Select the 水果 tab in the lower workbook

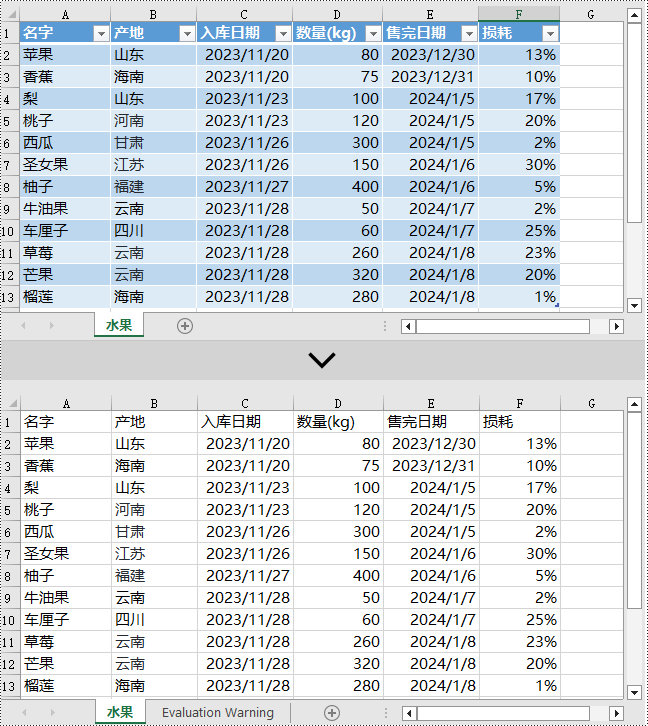120,712
